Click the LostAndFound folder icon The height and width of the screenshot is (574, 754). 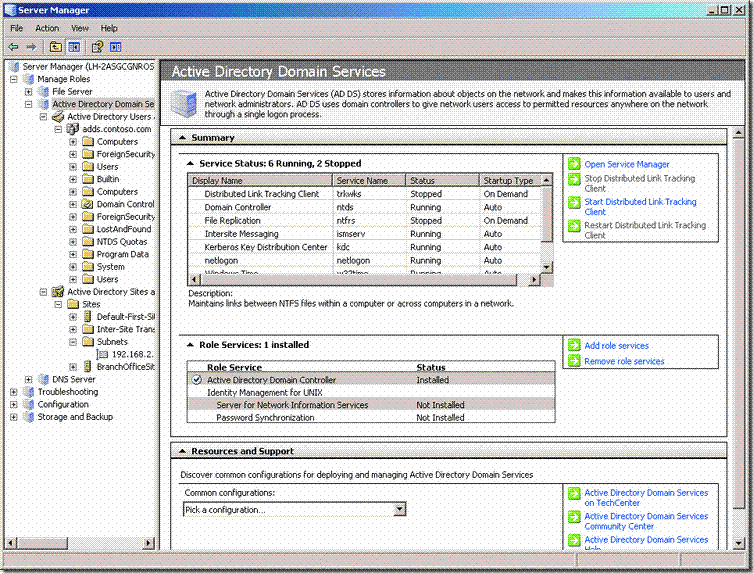coord(88,229)
